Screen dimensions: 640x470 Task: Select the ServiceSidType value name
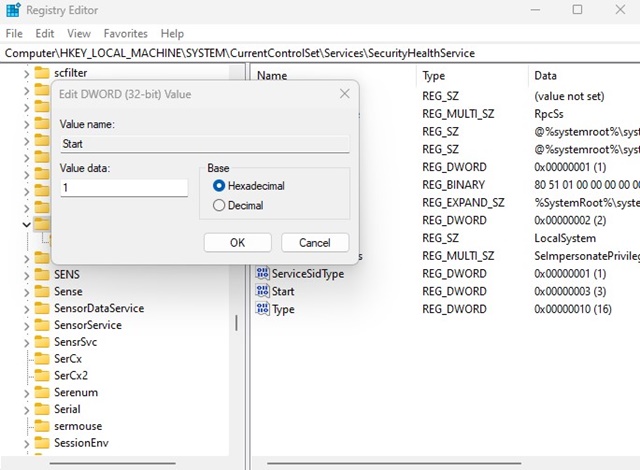308,273
